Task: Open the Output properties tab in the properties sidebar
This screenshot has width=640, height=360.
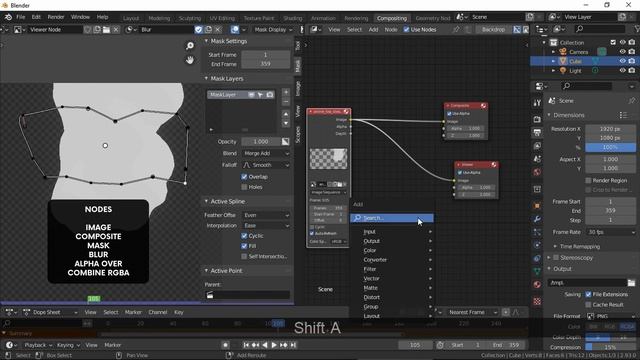Action: tap(537, 132)
